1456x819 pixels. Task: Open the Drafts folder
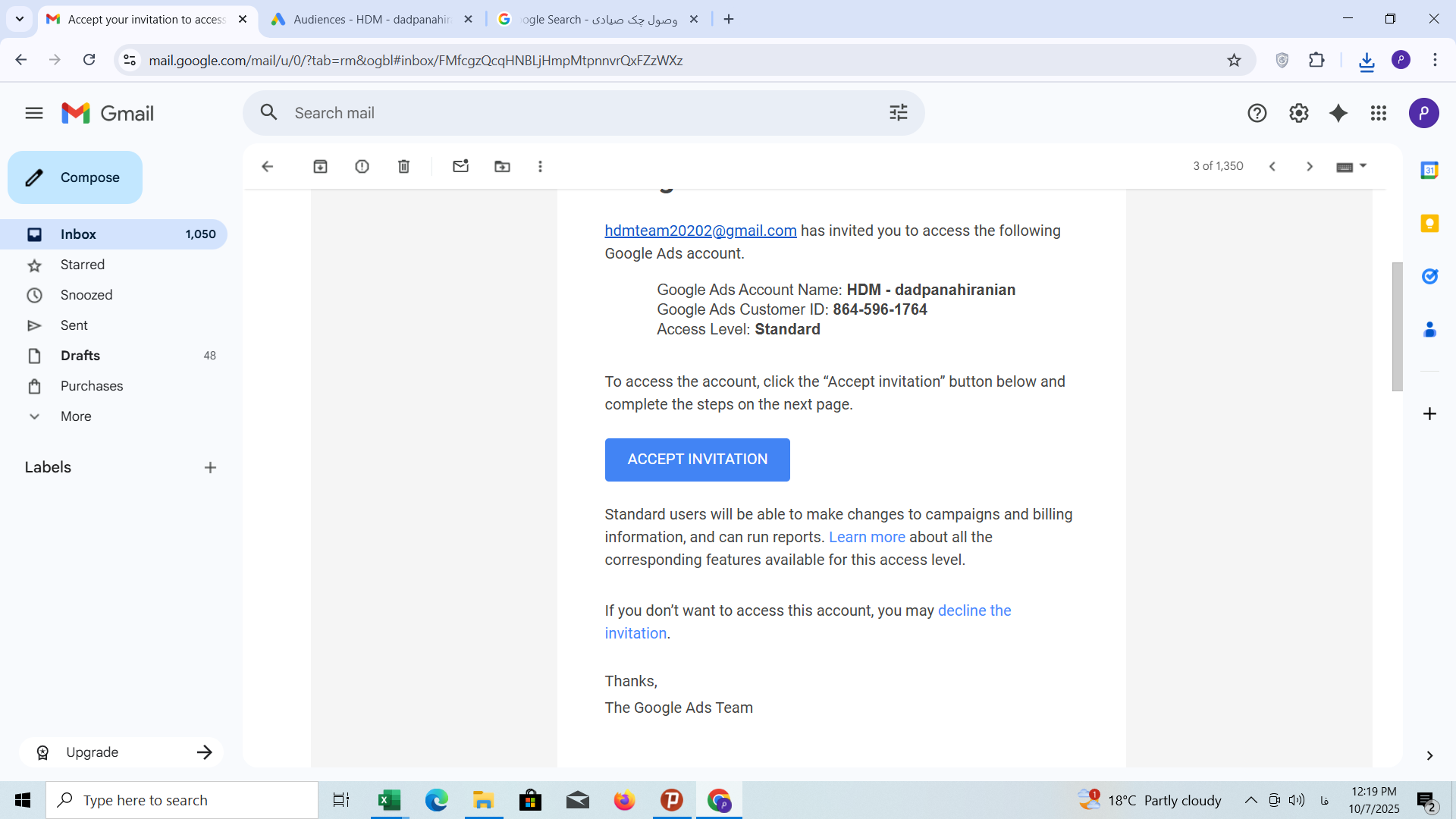80,356
